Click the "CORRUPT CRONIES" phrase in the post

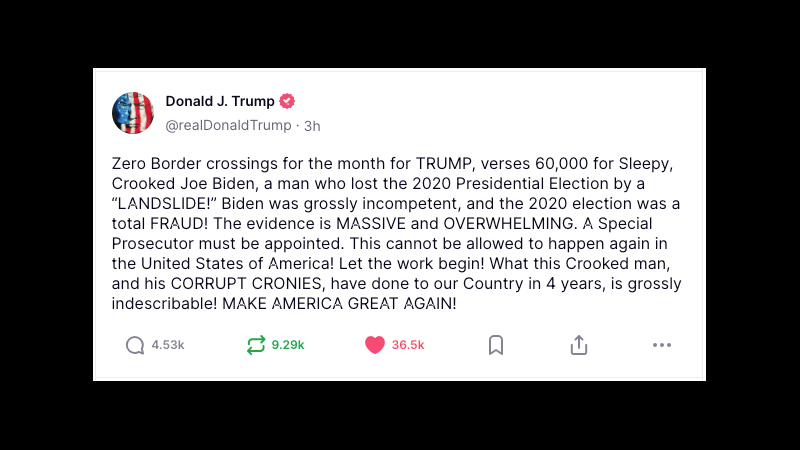[246, 284]
